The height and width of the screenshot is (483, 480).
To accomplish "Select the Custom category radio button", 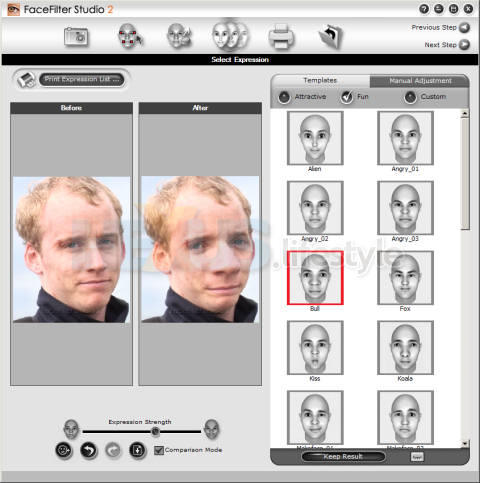I will point(410,97).
